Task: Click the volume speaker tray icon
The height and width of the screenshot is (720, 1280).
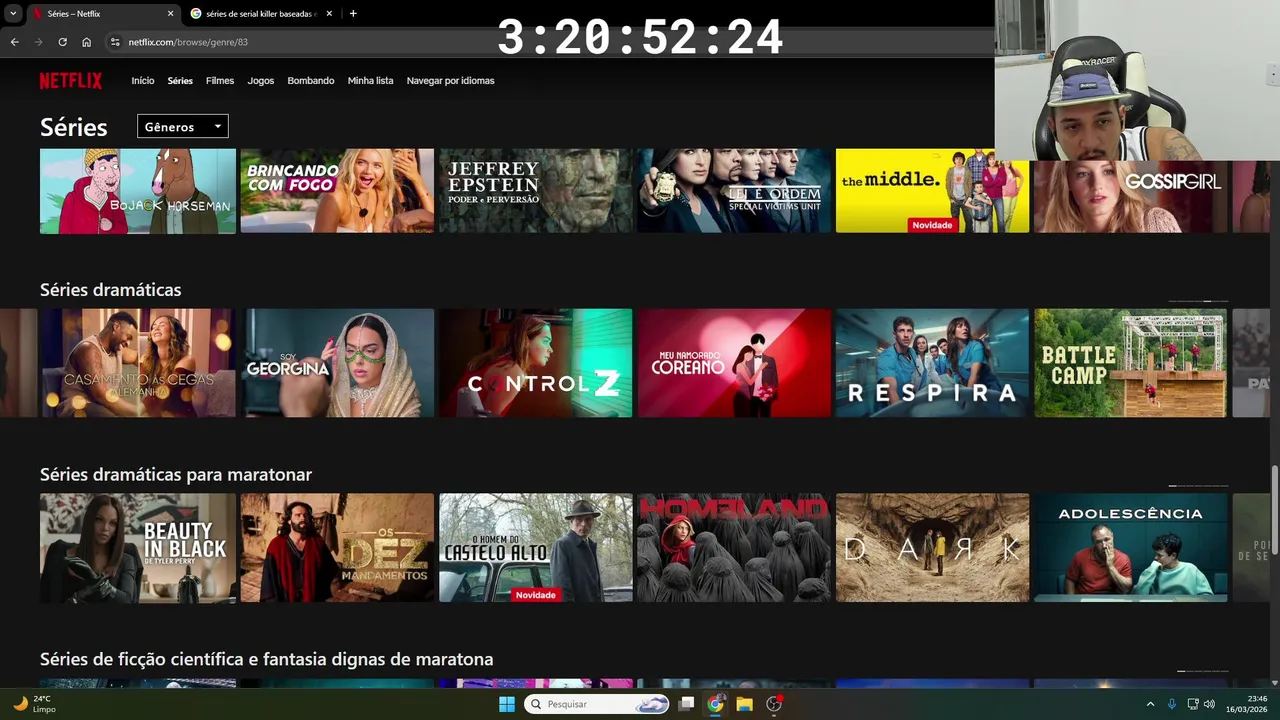Action: (x=1209, y=704)
